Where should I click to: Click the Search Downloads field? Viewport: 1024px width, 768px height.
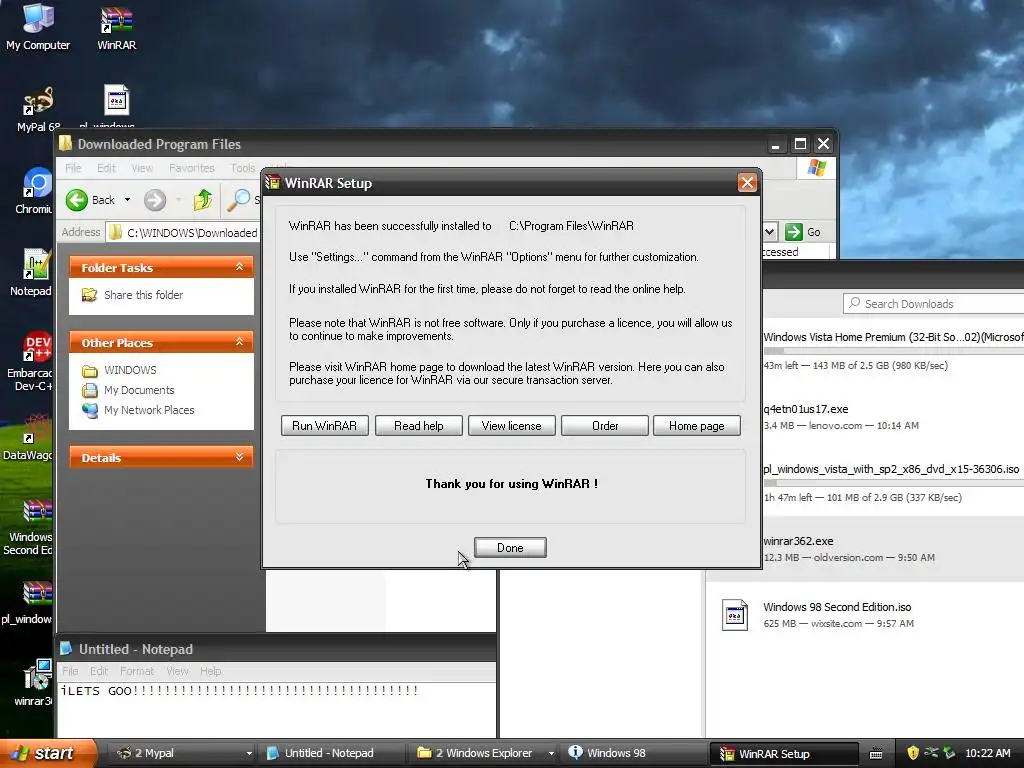934,304
